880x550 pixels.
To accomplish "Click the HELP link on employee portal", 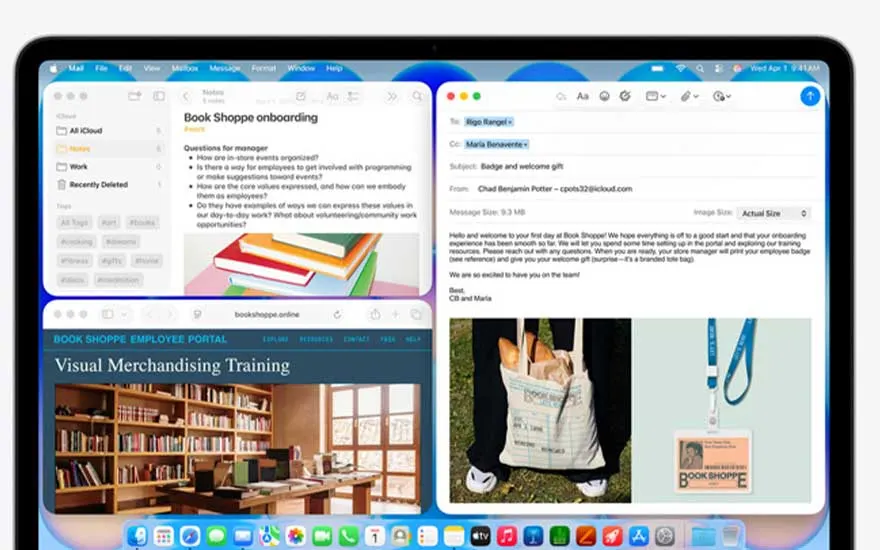I will pyautogui.click(x=413, y=340).
